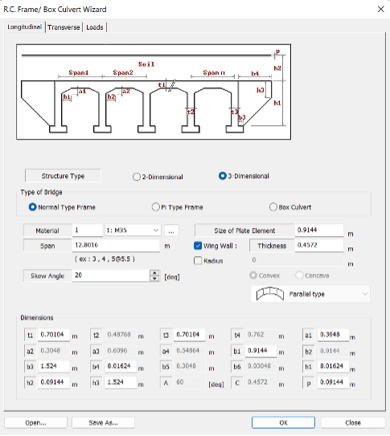Increase Skew Angle using up arrow
The height and width of the screenshot is (436, 390).
[154, 273]
